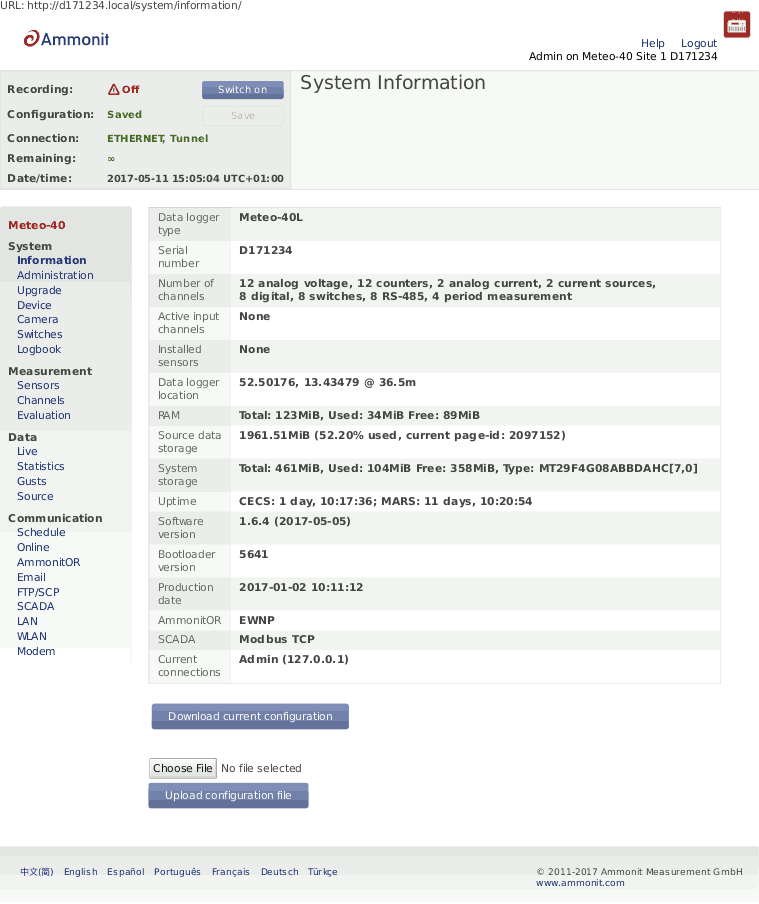
Task: Open www.ammonit.com link in footer
Action: [x=580, y=883]
